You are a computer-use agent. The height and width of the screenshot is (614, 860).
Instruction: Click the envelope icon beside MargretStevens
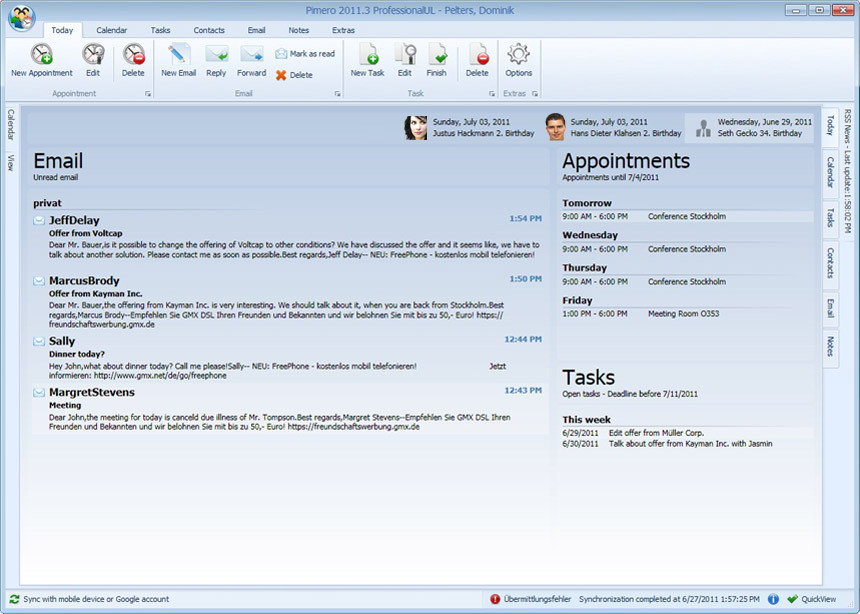tap(39, 392)
